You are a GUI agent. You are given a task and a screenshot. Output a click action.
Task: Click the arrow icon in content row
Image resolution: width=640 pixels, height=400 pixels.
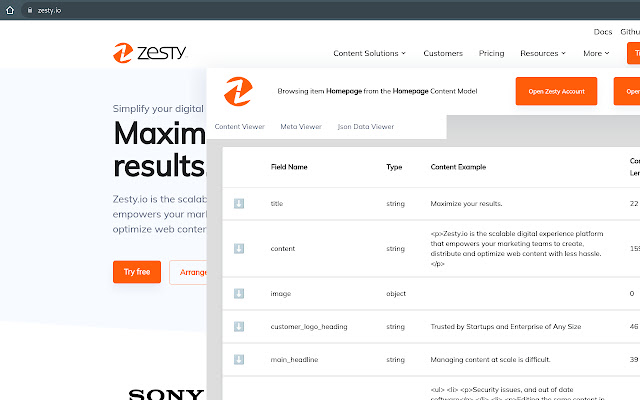[x=239, y=249]
